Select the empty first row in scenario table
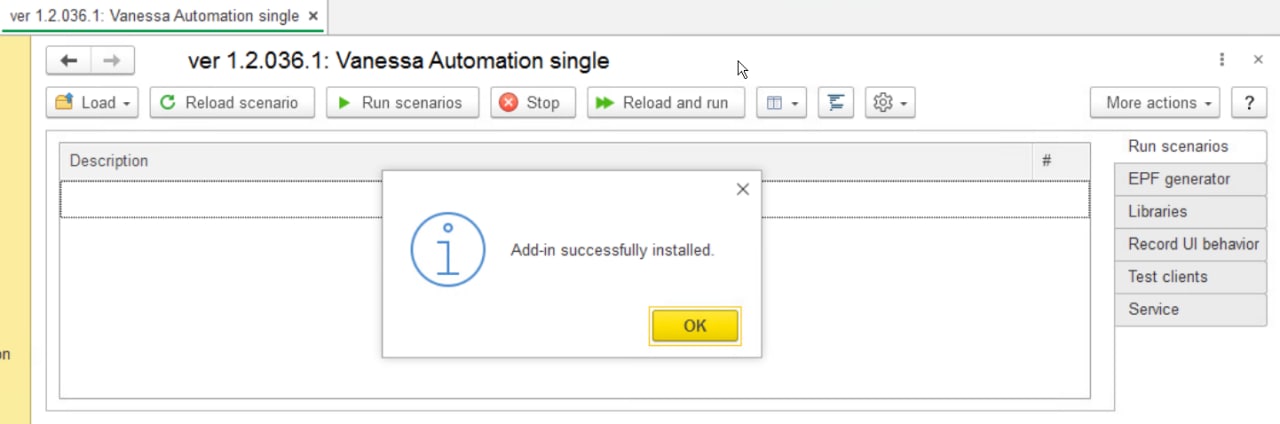 [575, 199]
